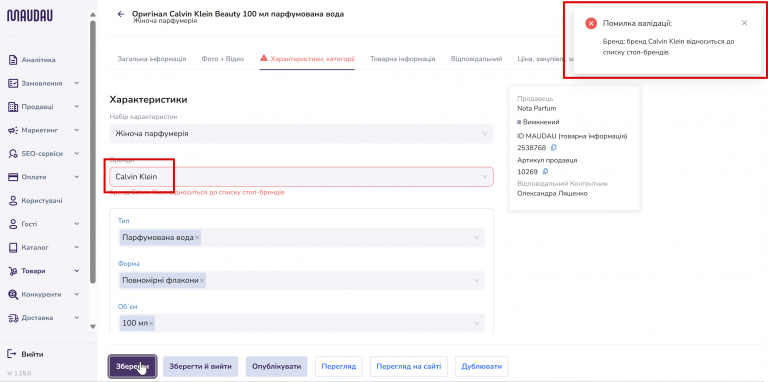Switch to Товарна інформація tab
The height and width of the screenshot is (382, 768).
[x=403, y=59]
